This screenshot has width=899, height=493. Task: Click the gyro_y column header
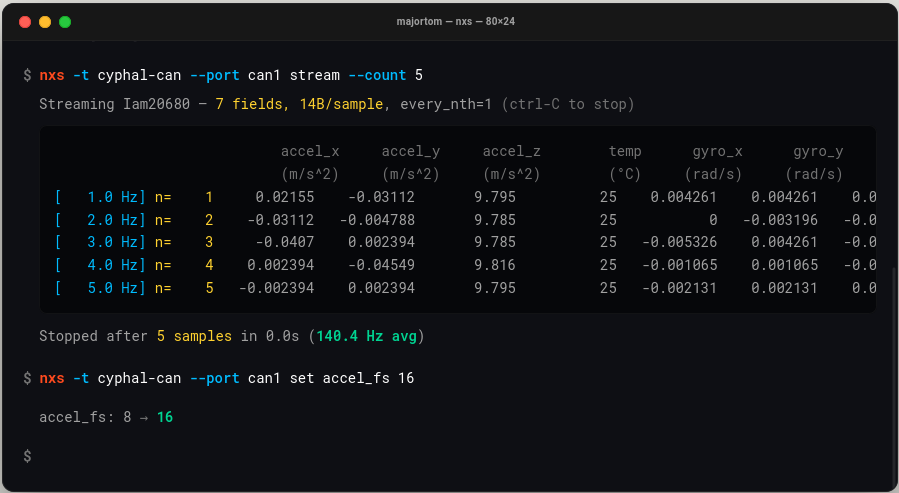pos(818,151)
